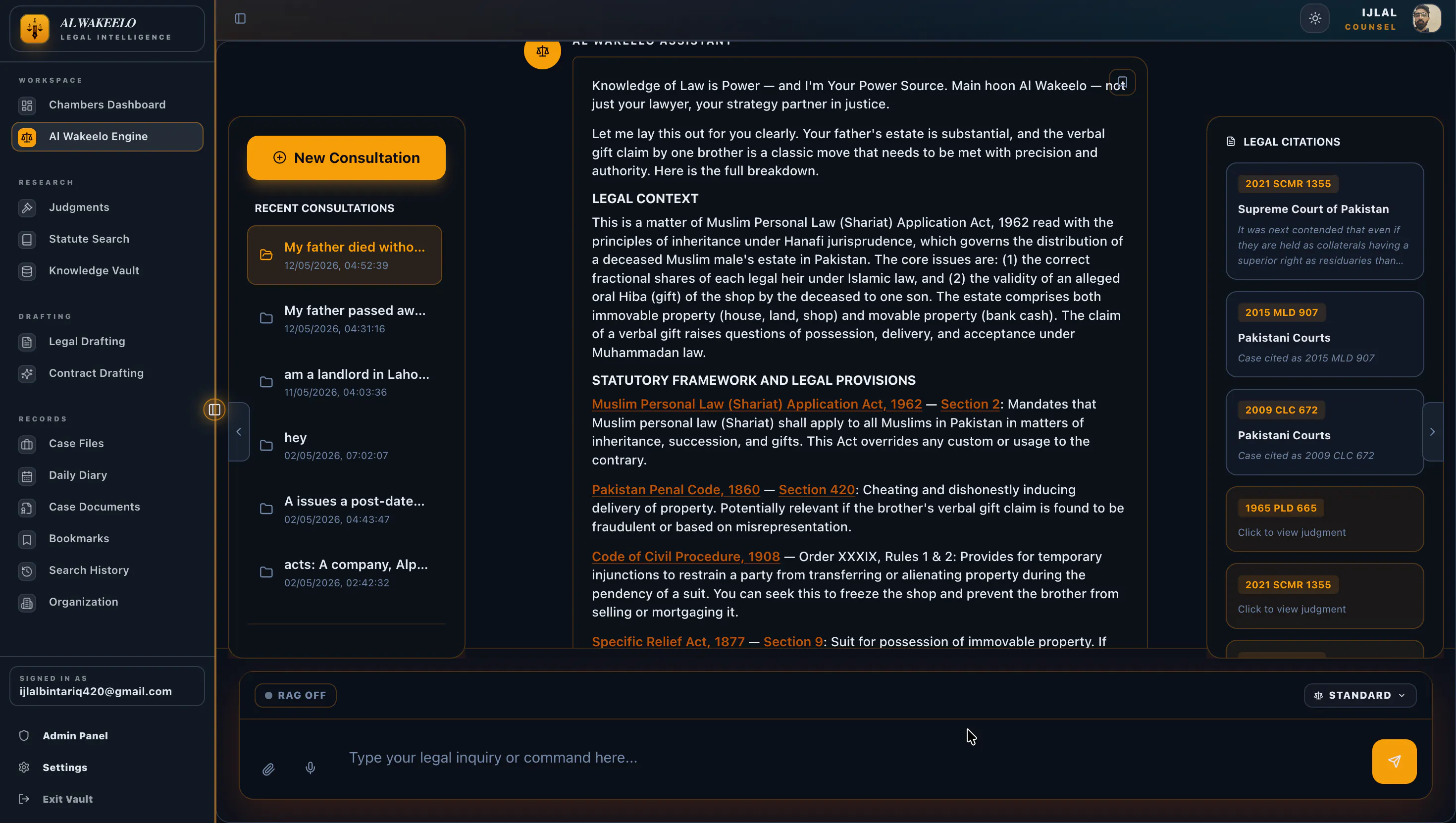Screen dimensions: 1456x823
Task: Collapse the citations panel with right chevron
Action: click(x=1432, y=432)
